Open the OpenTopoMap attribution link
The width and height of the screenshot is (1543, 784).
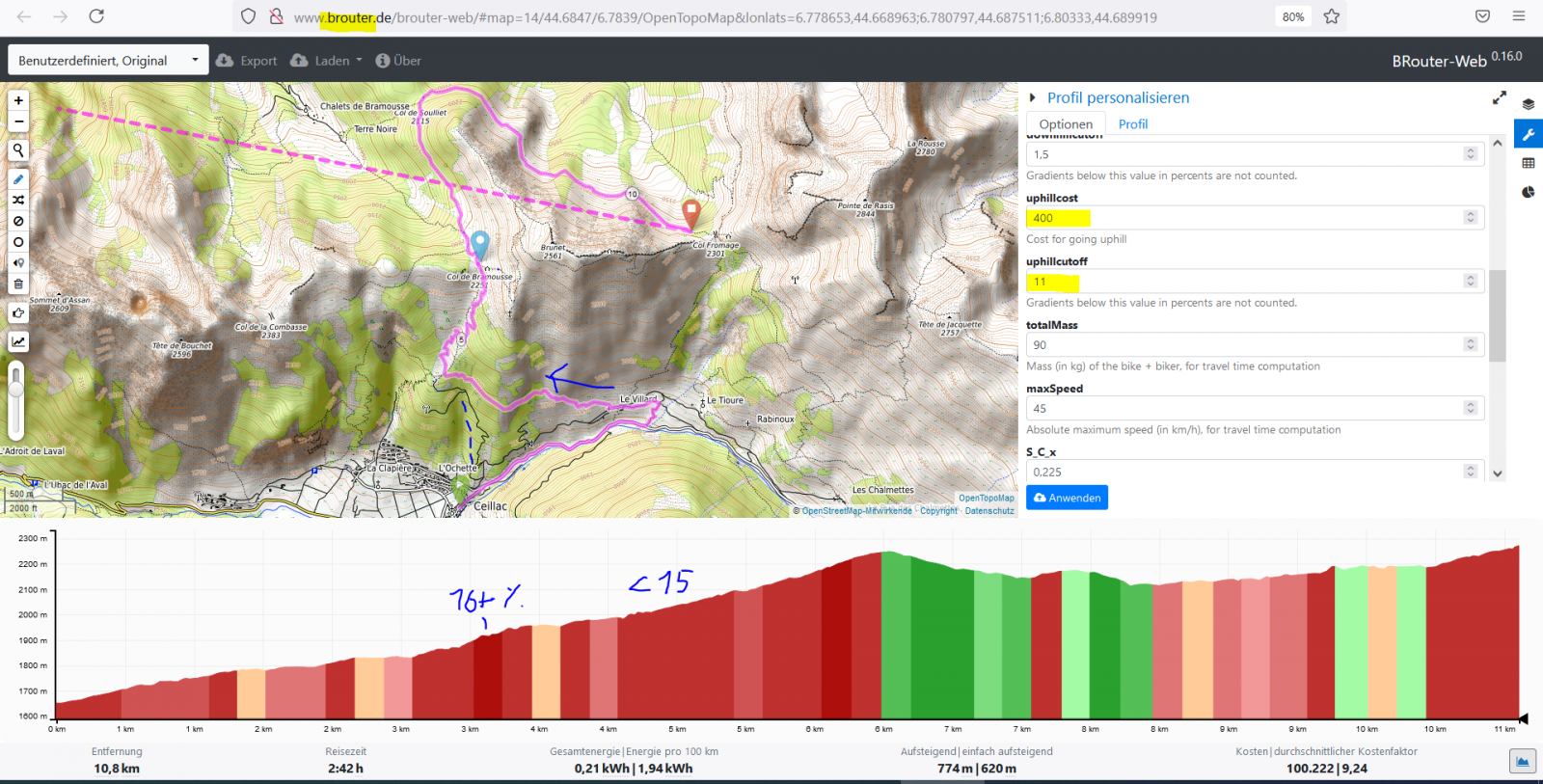click(987, 499)
